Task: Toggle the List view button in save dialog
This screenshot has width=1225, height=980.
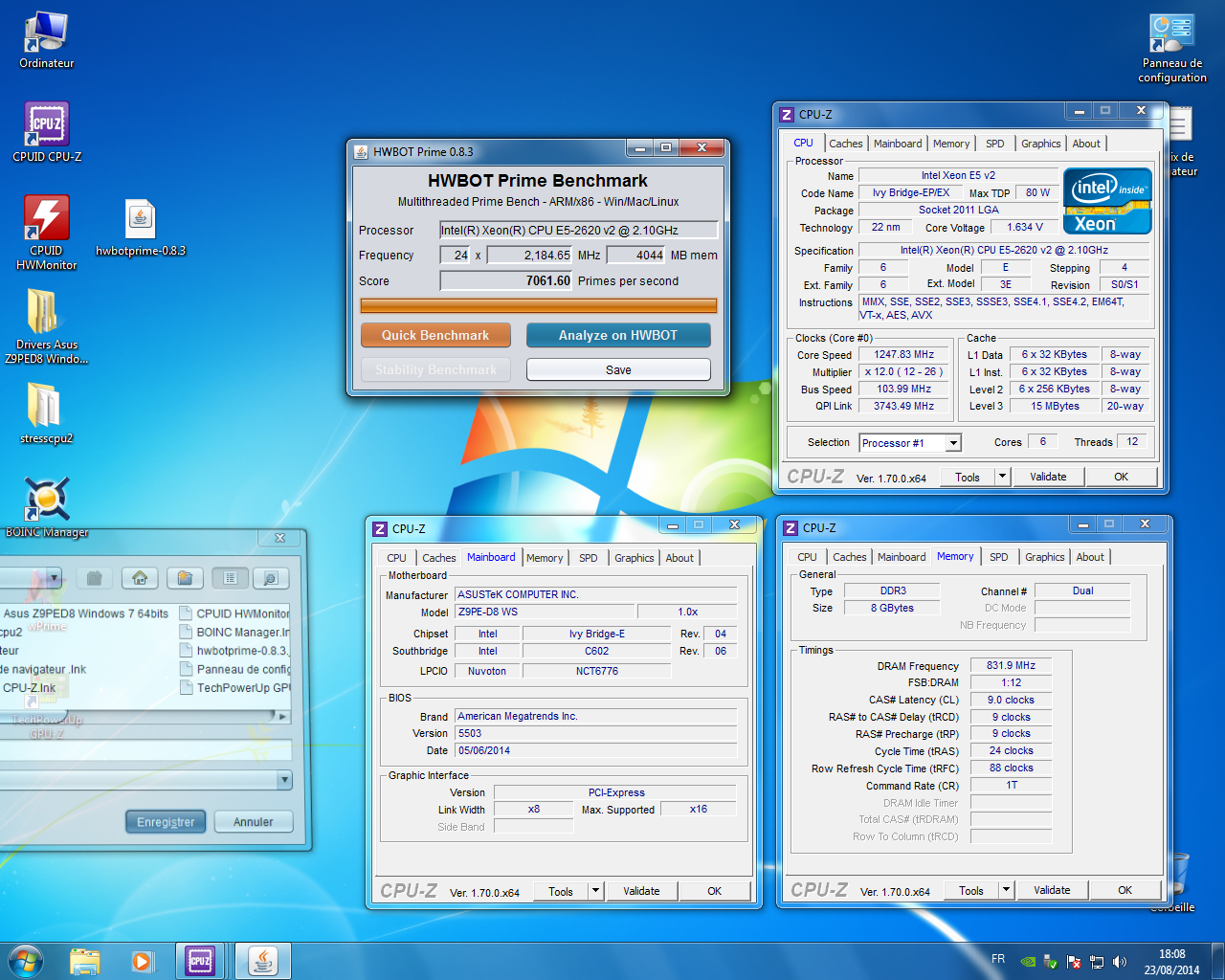Action: click(230, 578)
